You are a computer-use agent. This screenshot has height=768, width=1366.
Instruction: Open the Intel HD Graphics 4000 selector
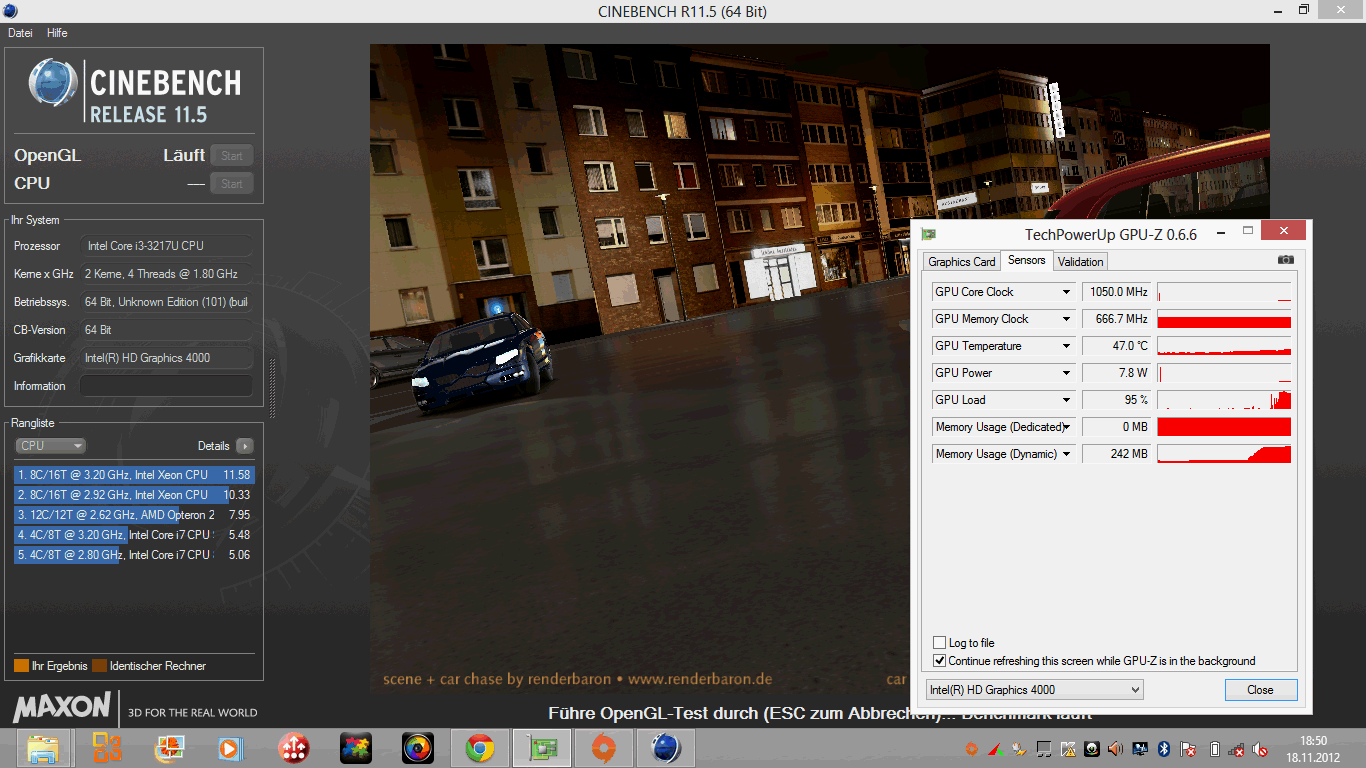(1034, 690)
